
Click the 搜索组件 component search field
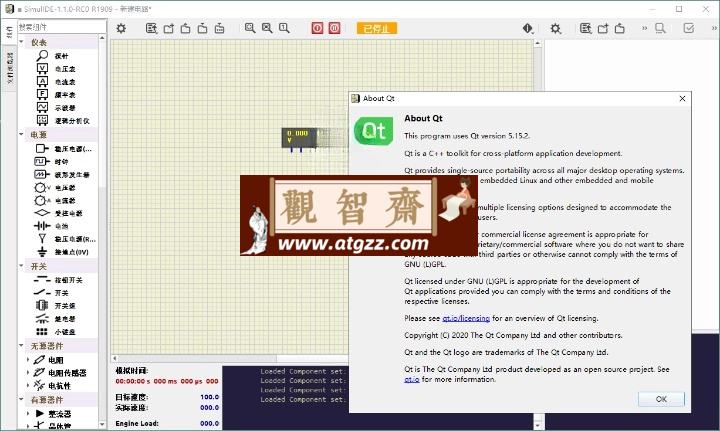62,27
